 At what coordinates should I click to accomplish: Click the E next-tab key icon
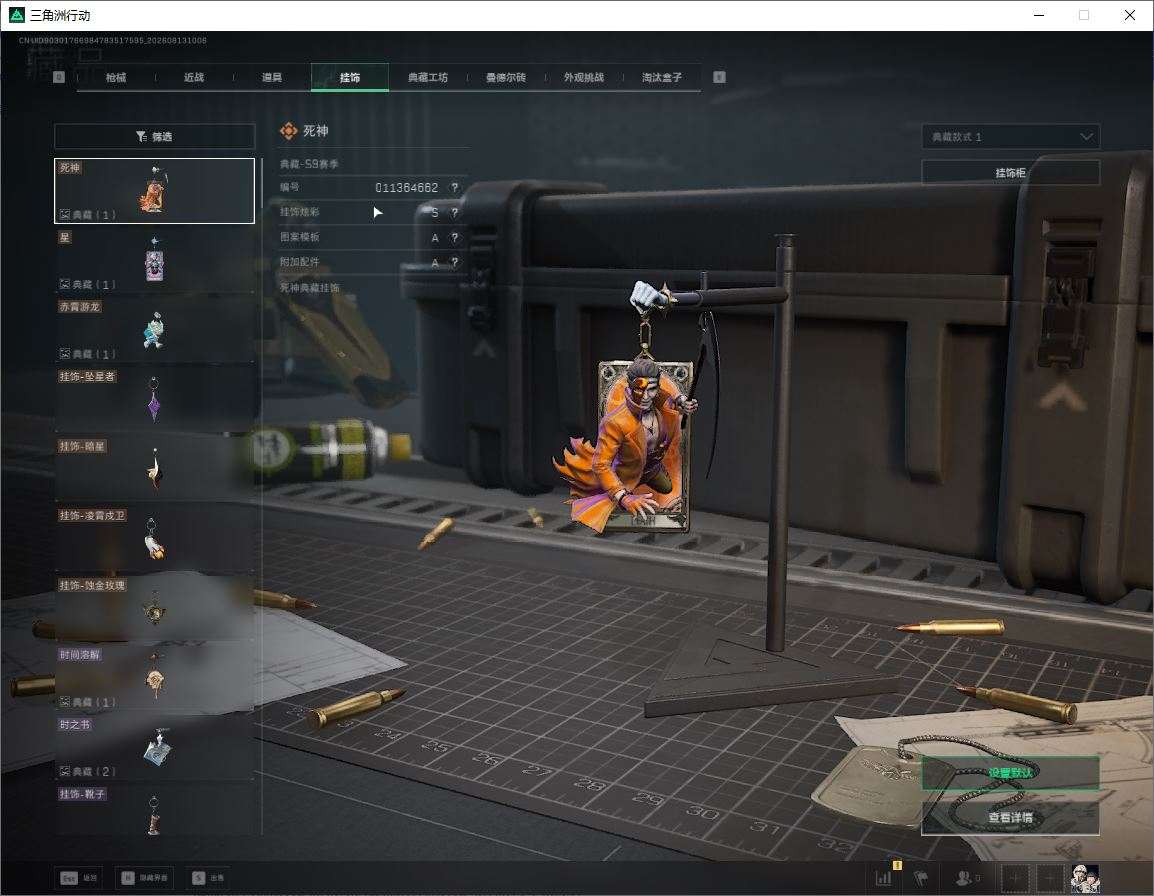(x=720, y=77)
